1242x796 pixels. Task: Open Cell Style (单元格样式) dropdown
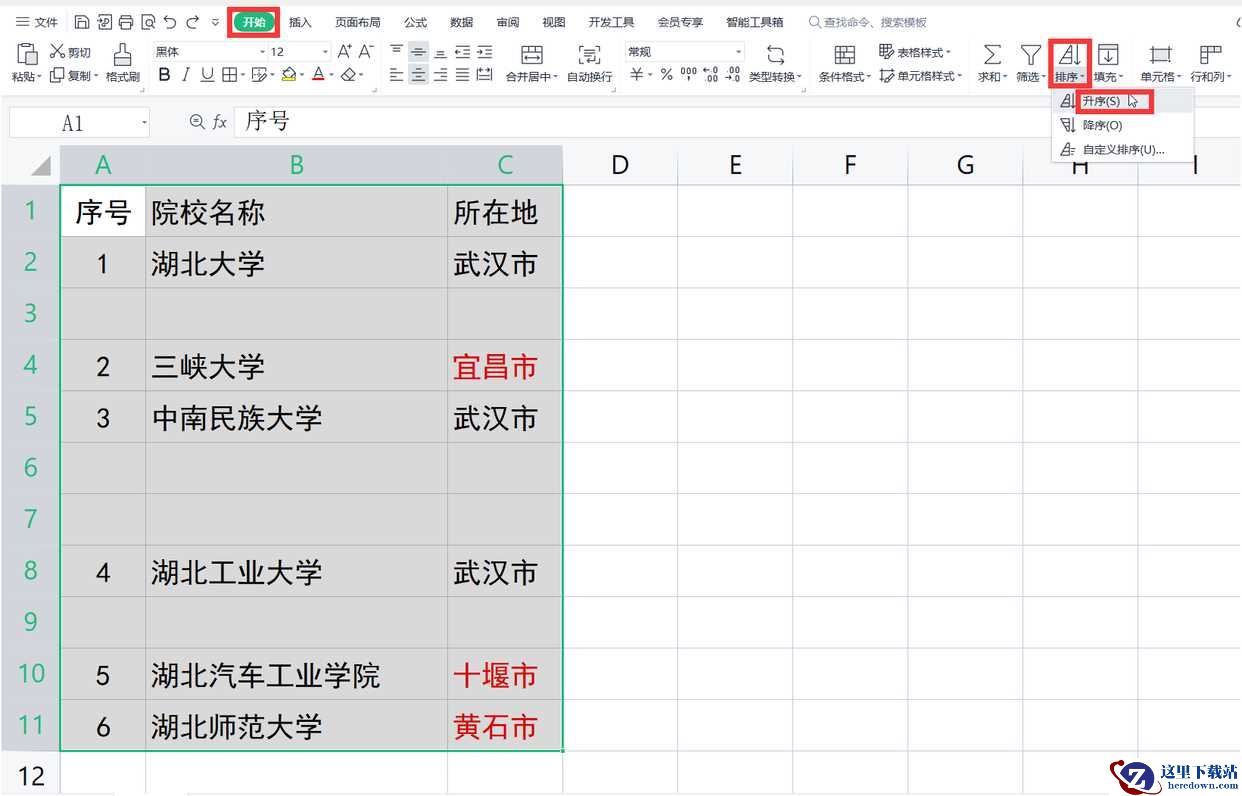[921, 76]
